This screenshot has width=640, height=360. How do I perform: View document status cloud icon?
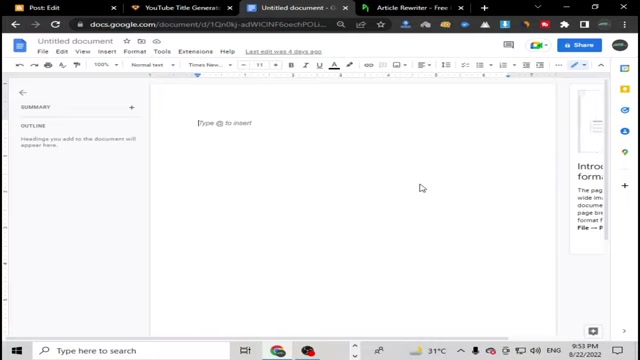(x=156, y=41)
